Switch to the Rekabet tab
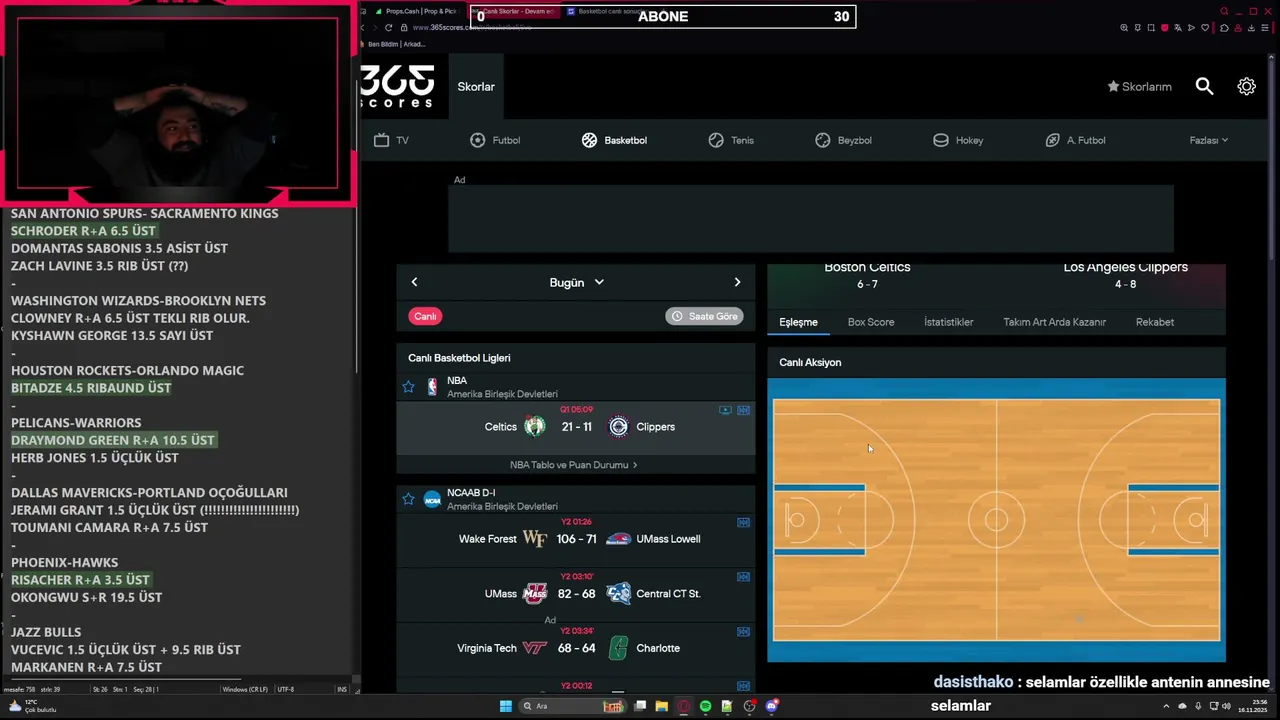This screenshot has width=1280, height=720. (x=1155, y=322)
